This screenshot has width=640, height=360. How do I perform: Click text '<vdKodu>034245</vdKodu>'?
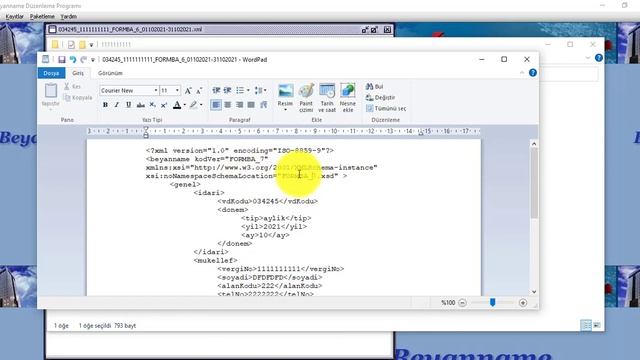268,201
